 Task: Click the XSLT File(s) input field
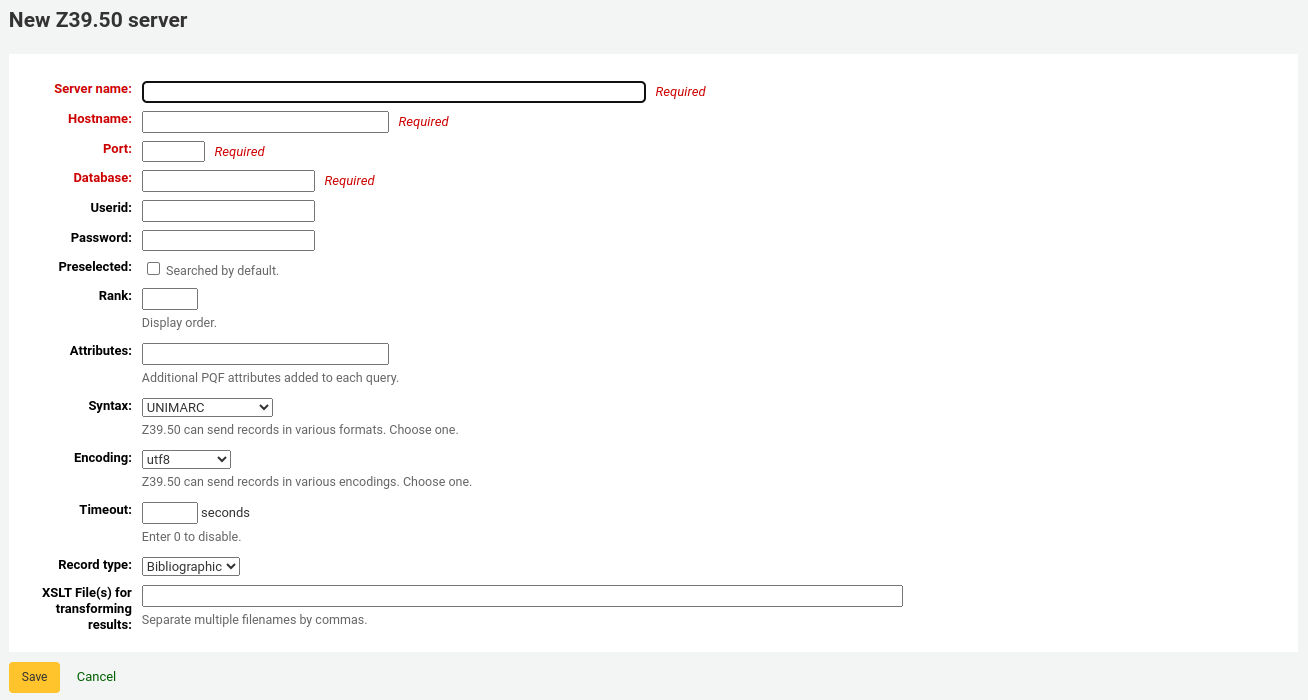pos(522,596)
